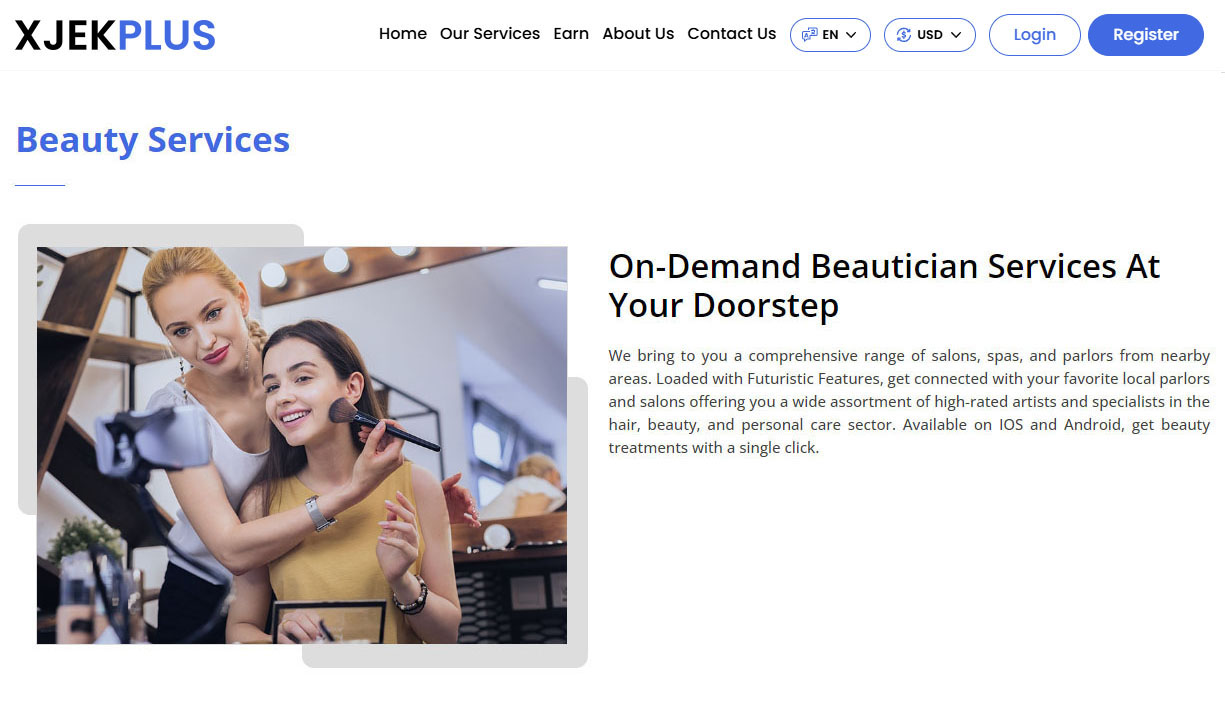
Task: Click the Beauty Services heading
Action: (152, 140)
